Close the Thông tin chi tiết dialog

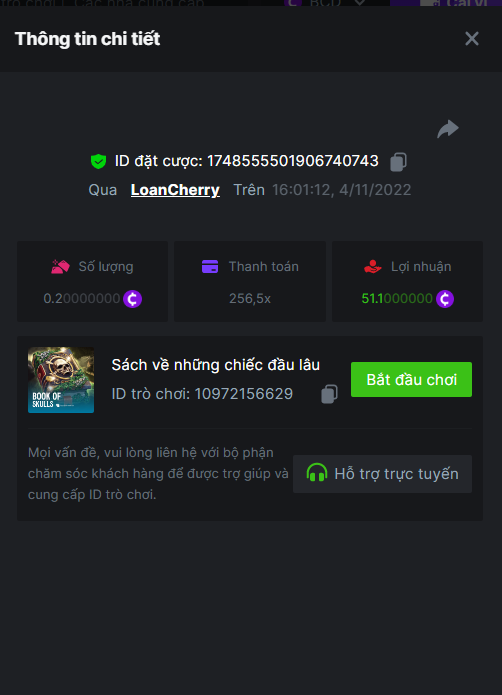click(x=471, y=39)
